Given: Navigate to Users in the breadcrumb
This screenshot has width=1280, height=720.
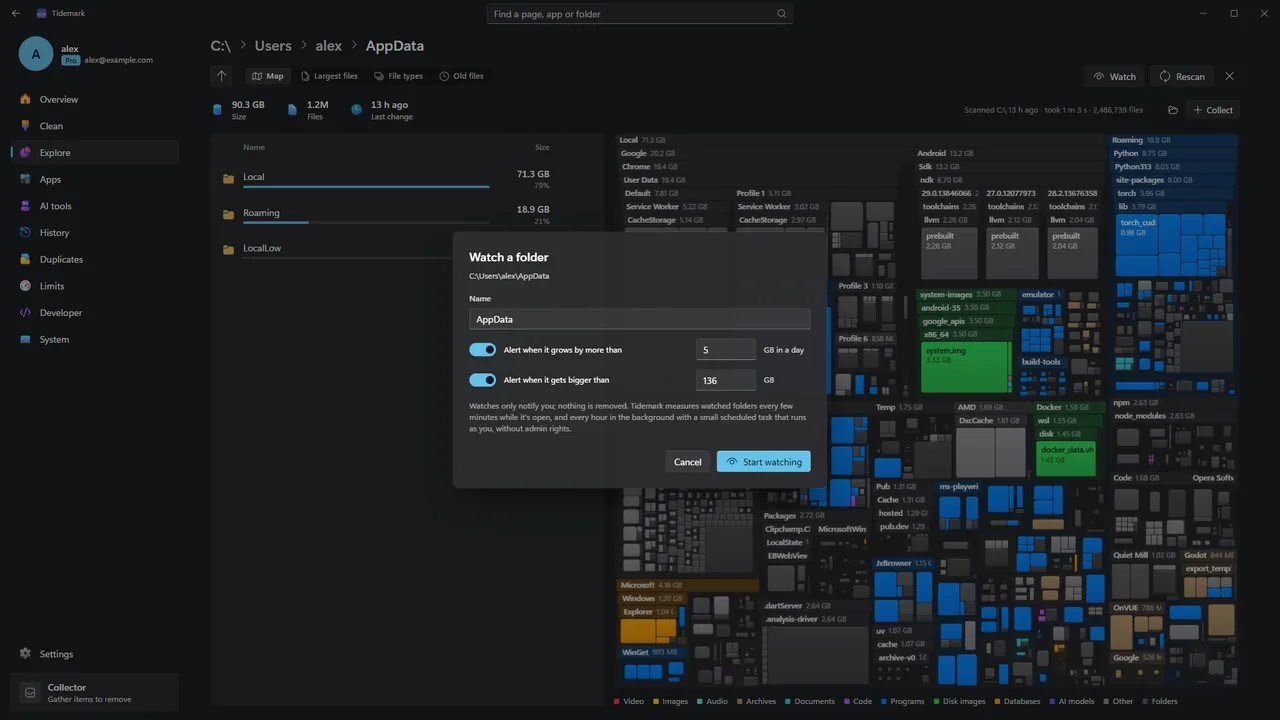Looking at the screenshot, I should coord(273,46).
